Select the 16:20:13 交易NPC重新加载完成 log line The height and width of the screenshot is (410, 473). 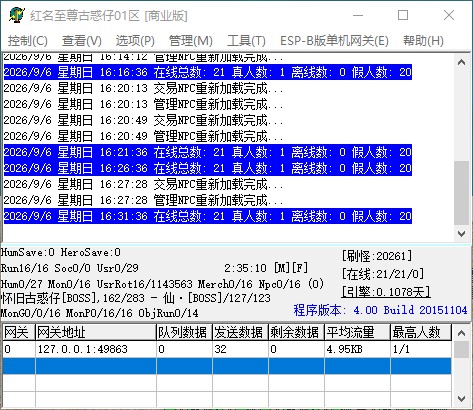(x=143, y=88)
